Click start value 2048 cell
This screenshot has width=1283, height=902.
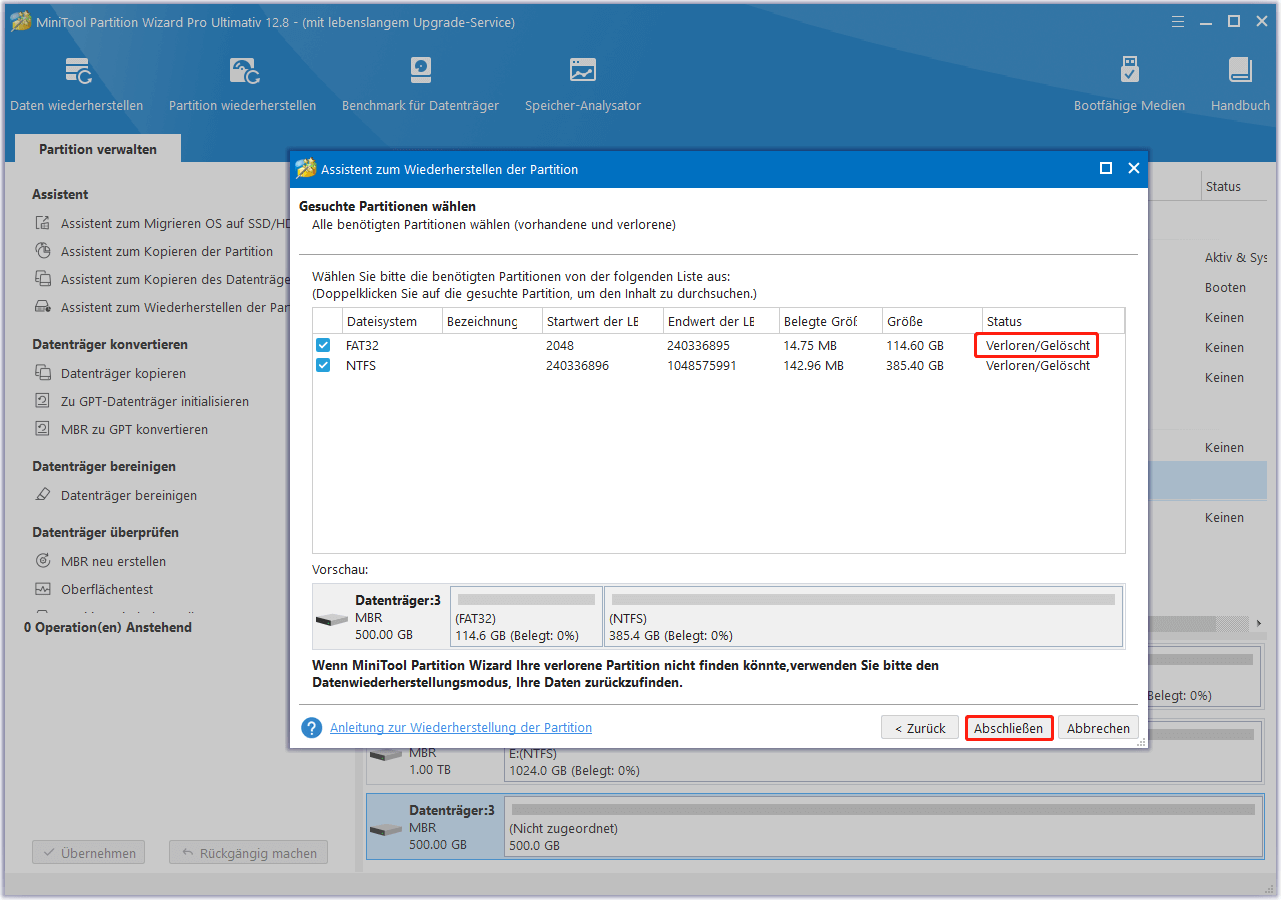(559, 345)
